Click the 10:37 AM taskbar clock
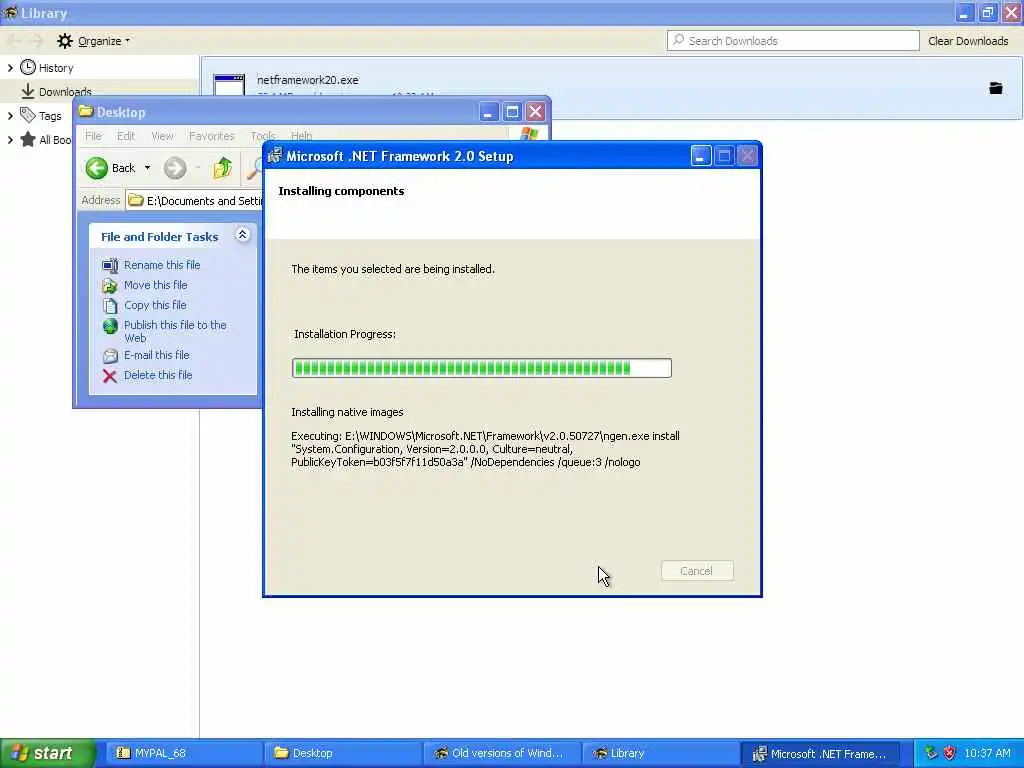Screen dimensions: 1024x768 pyautogui.click(x=987, y=753)
